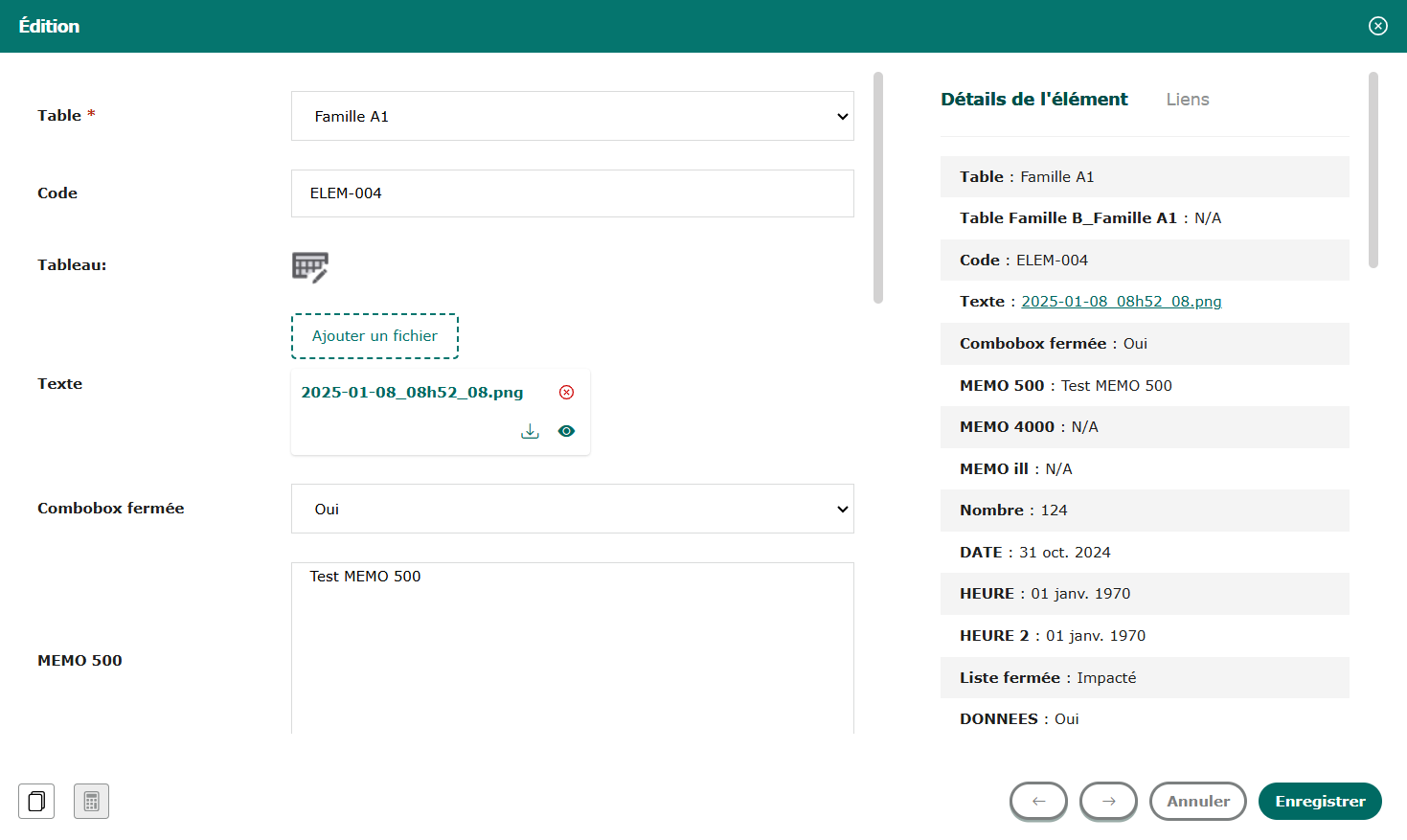The height and width of the screenshot is (840, 1407).
Task: Click the copy icon at bottom left
Action: [x=36, y=801]
